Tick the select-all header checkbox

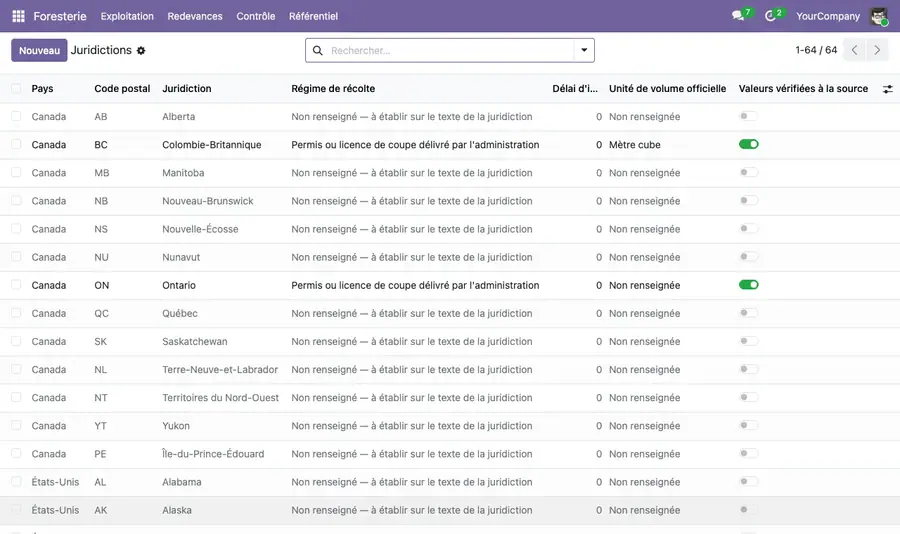tap(16, 88)
